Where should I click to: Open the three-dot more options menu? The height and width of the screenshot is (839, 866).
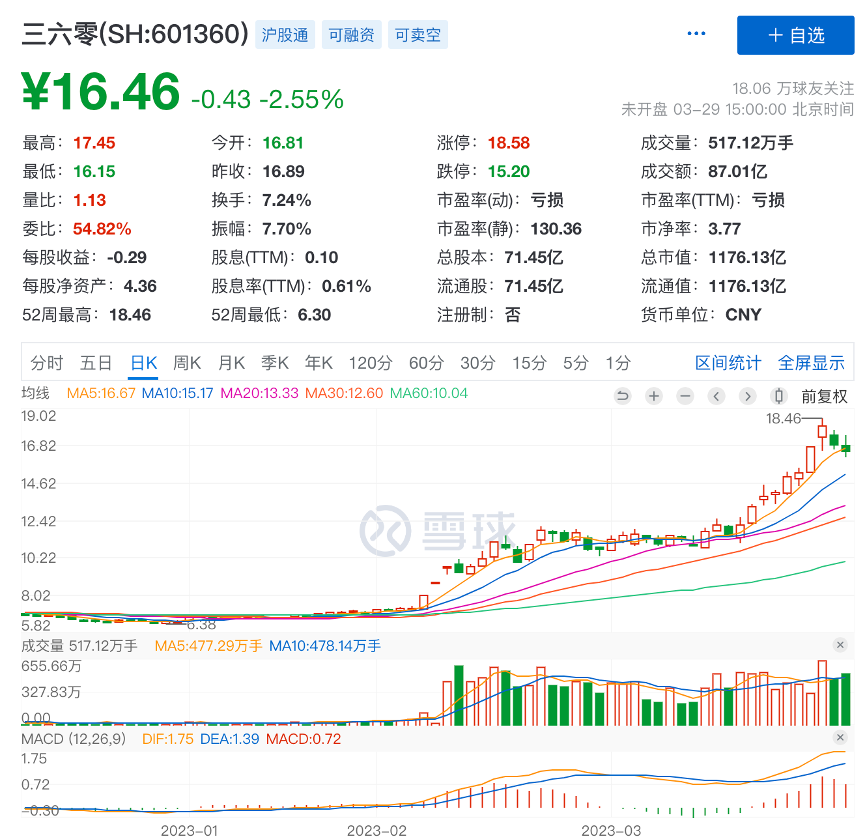(x=696, y=34)
